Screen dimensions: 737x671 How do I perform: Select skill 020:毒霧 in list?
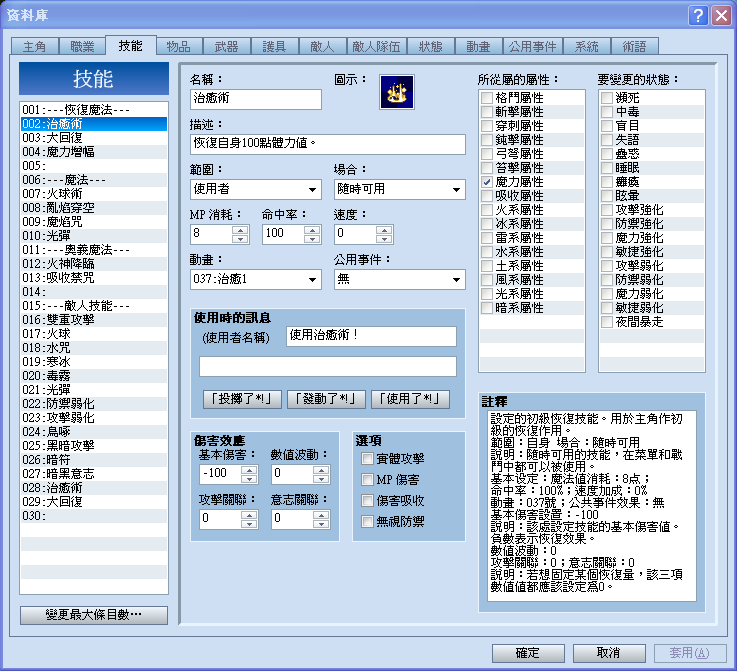coord(94,376)
